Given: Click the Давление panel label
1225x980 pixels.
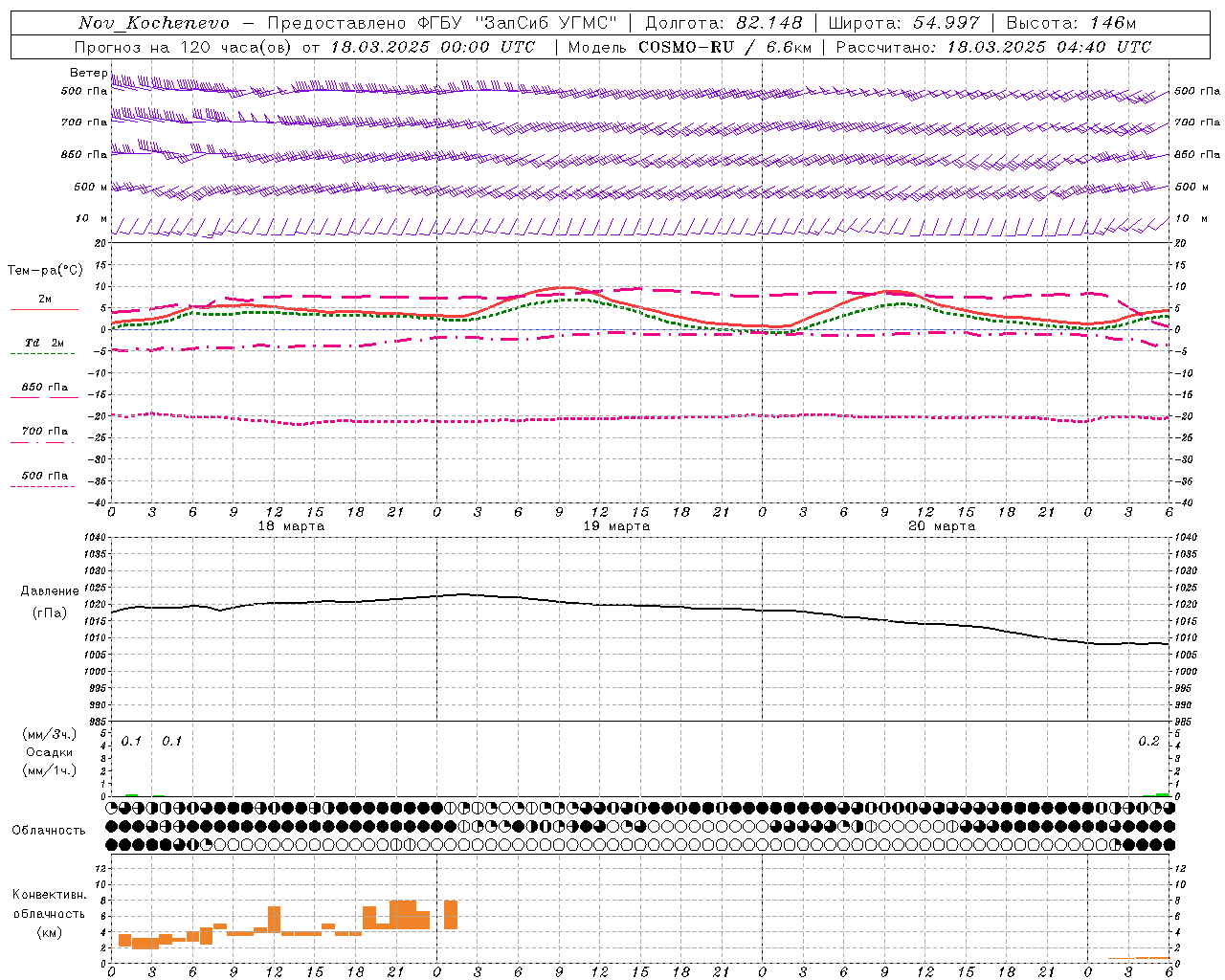Looking at the screenshot, I should pyautogui.click(x=50, y=591).
